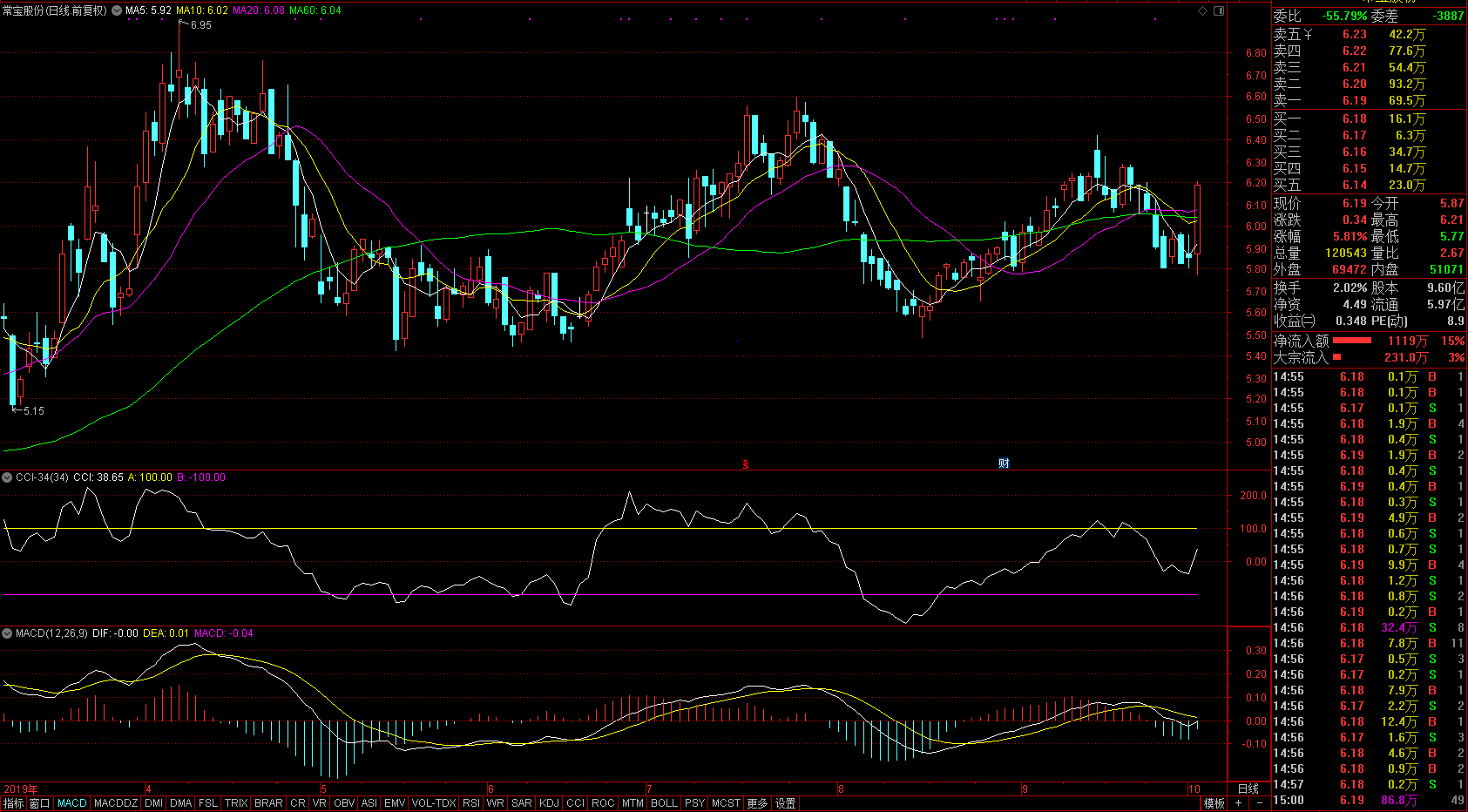Select the BRAR indicator tab
Viewport: 1468px width, 812px height.
point(268,803)
